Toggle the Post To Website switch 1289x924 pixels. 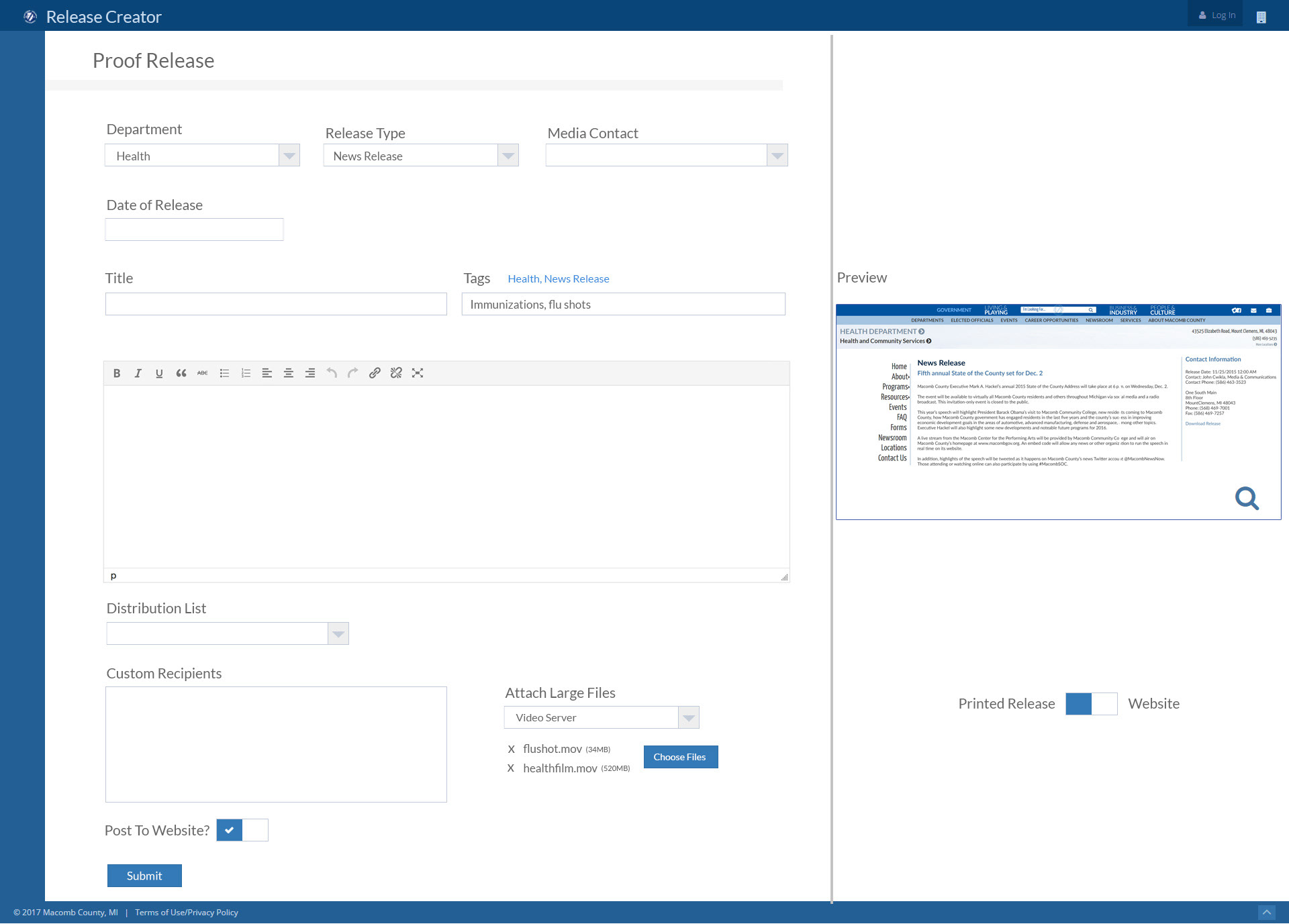(x=242, y=830)
